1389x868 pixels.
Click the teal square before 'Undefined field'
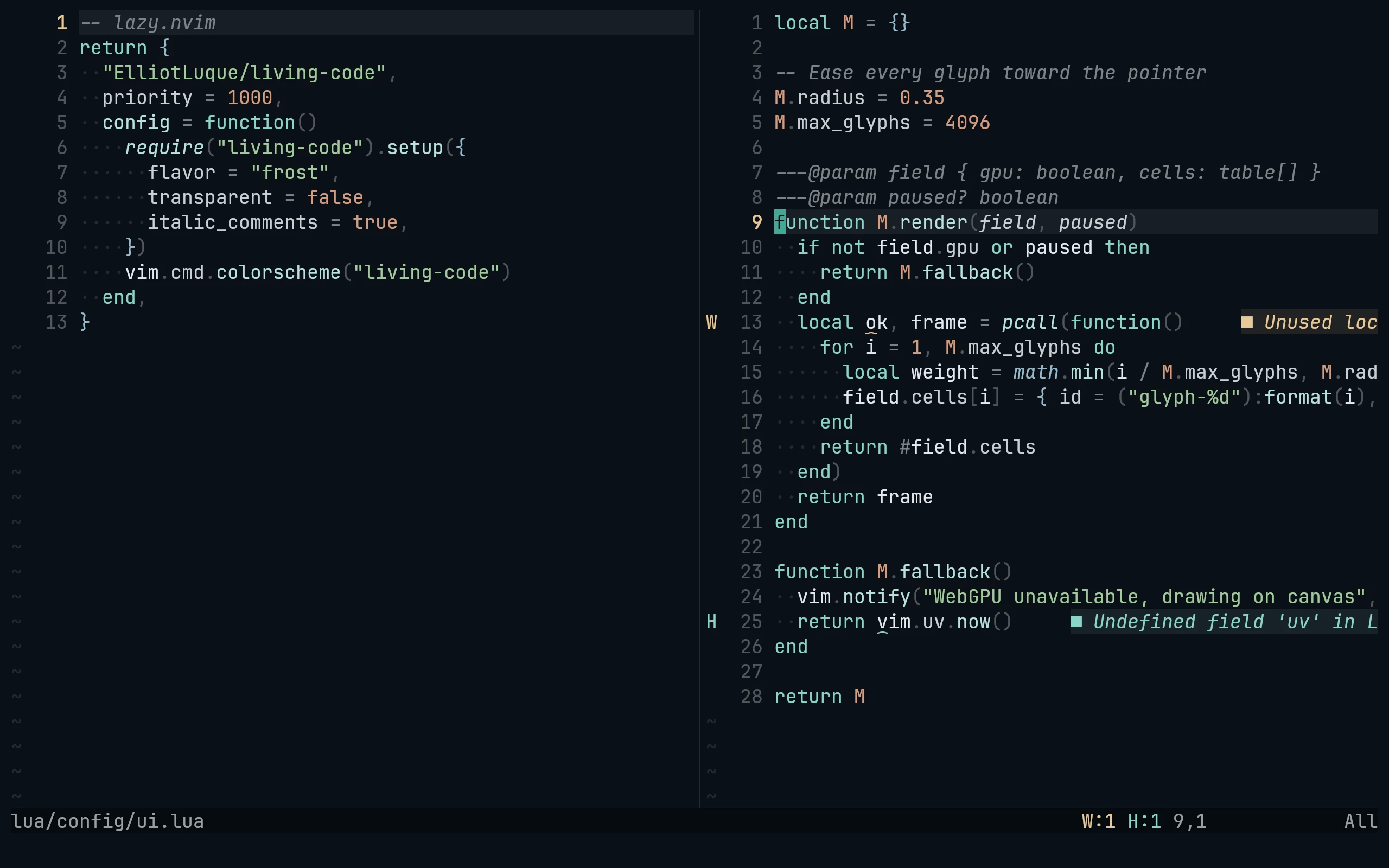[1076, 622]
